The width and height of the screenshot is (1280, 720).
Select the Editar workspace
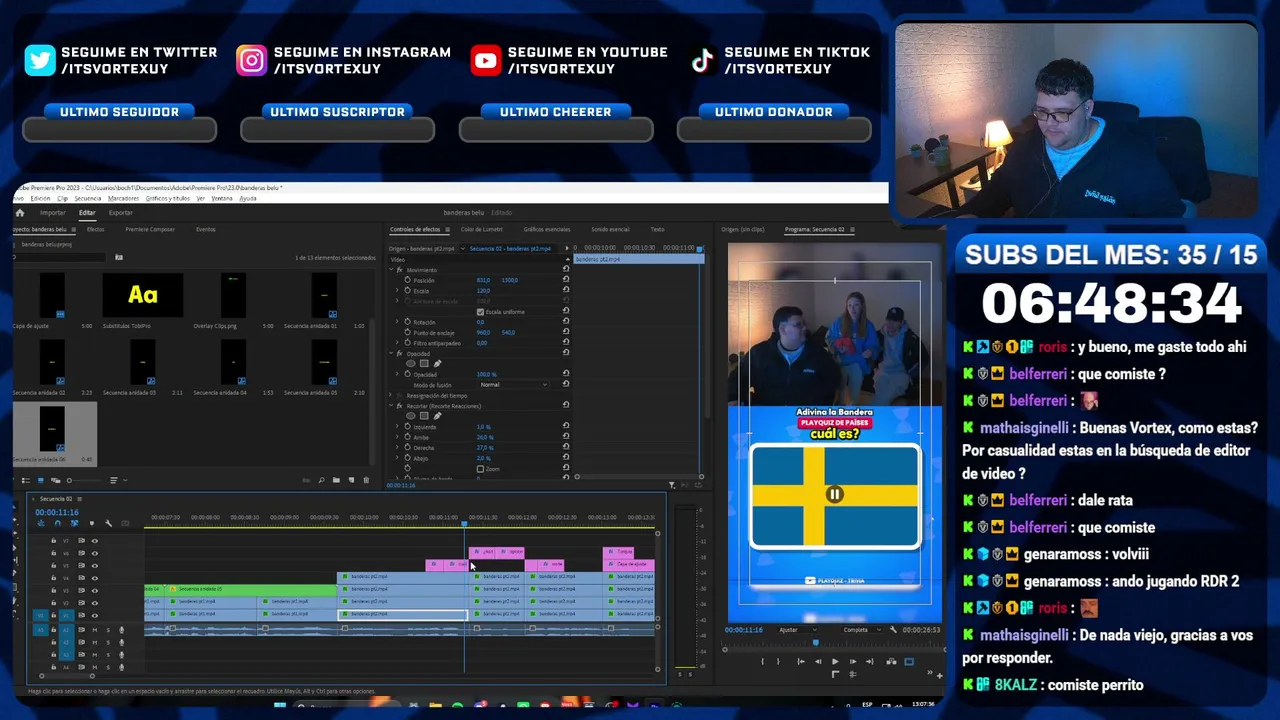click(87, 213)
